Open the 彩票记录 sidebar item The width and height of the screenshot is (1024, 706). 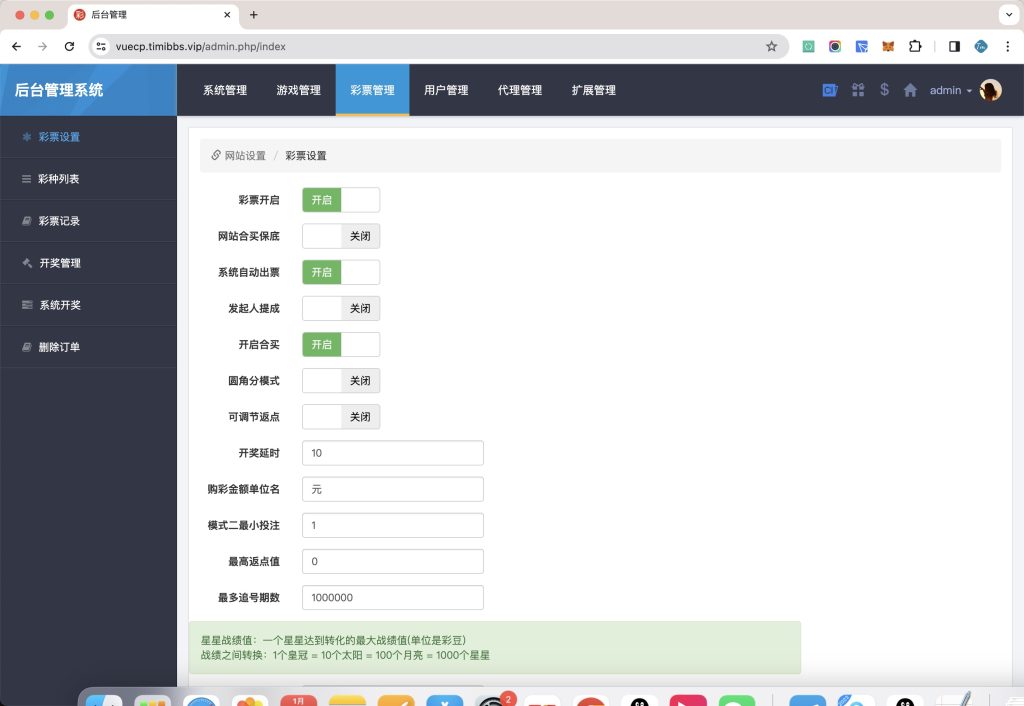(58, 221)
